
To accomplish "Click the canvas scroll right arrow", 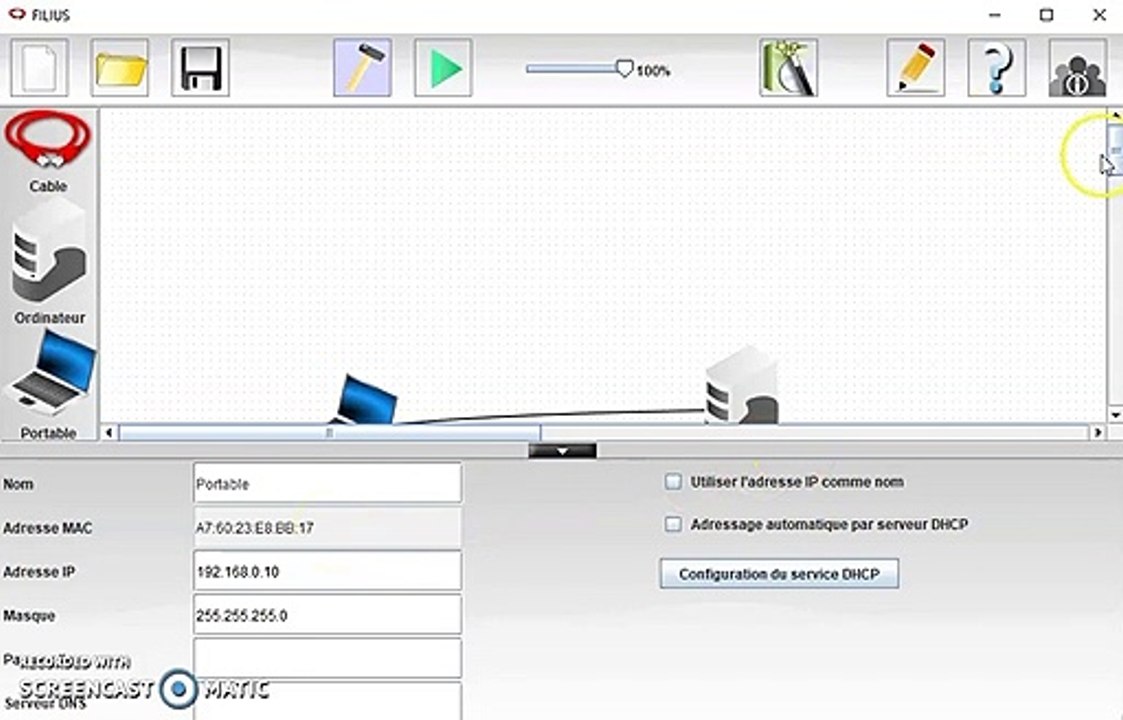I will [x=1098, y=433].
